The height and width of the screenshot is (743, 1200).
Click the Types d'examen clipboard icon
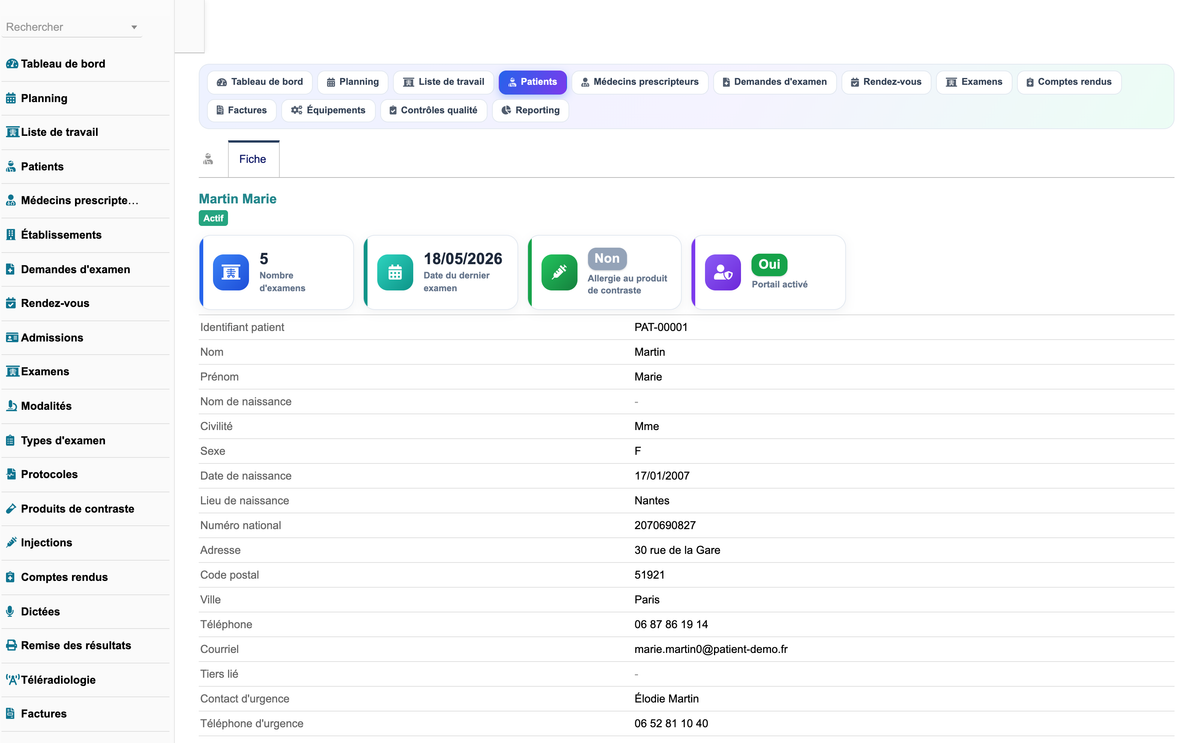(x=11, y=440)
